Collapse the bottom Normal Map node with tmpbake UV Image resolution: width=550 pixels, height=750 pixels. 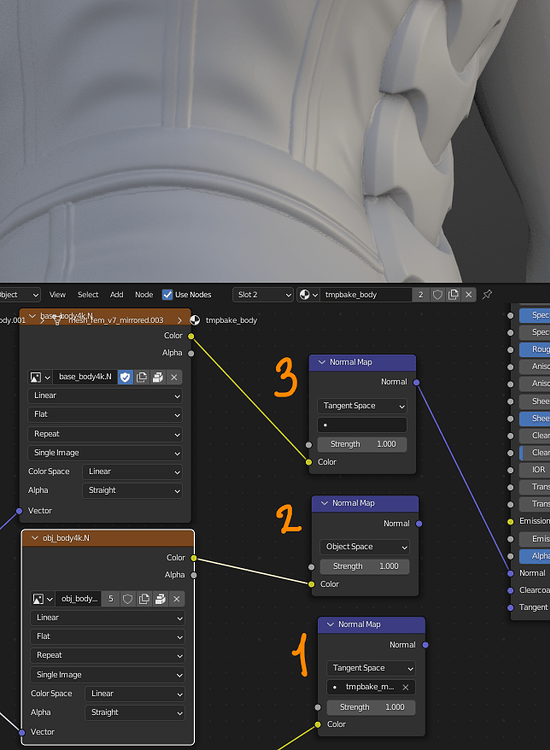click(330, 625)
